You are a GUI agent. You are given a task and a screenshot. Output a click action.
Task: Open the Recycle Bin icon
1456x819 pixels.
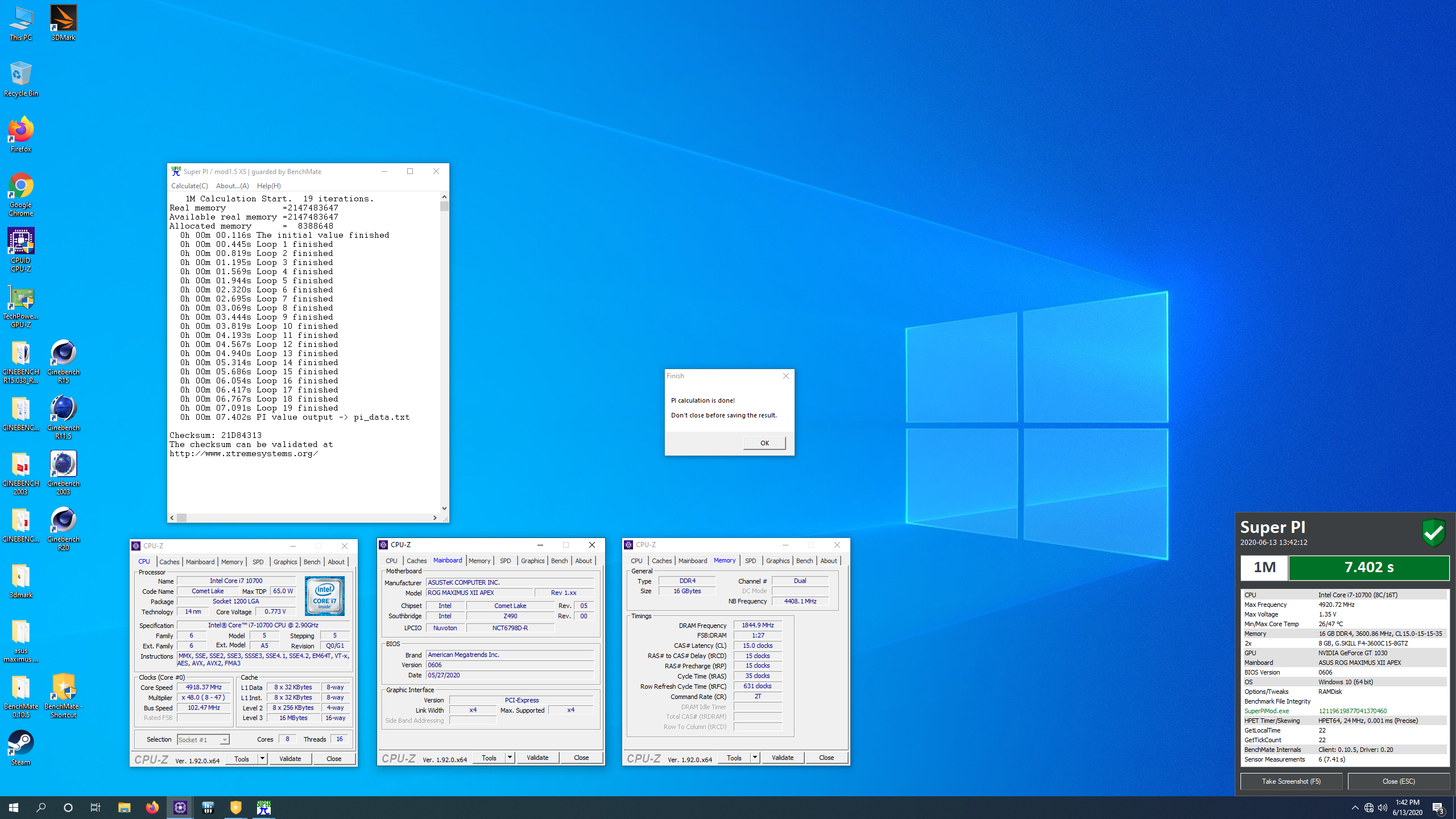tap(20, 78)
